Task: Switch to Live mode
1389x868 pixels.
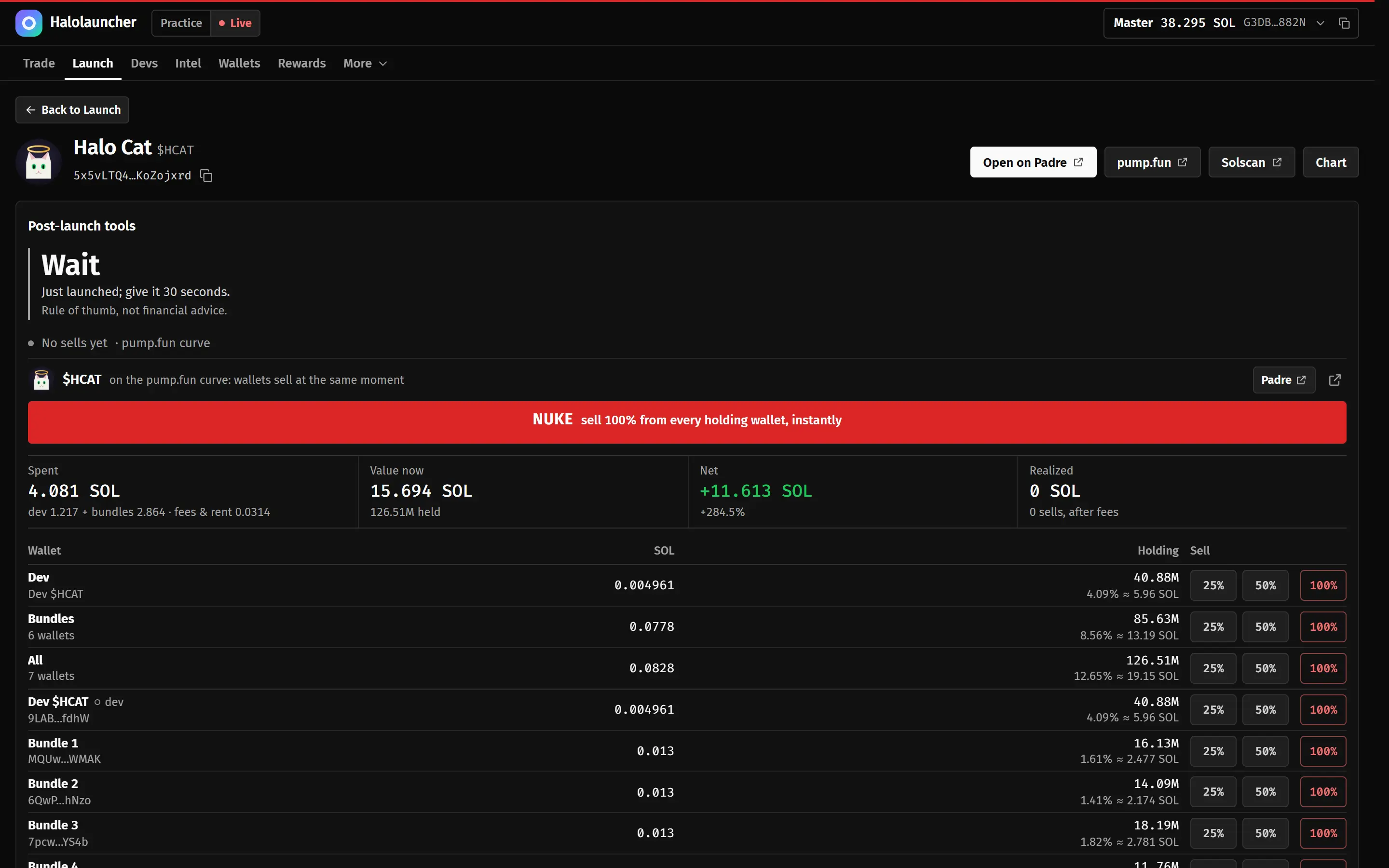Action: point(235,23)
